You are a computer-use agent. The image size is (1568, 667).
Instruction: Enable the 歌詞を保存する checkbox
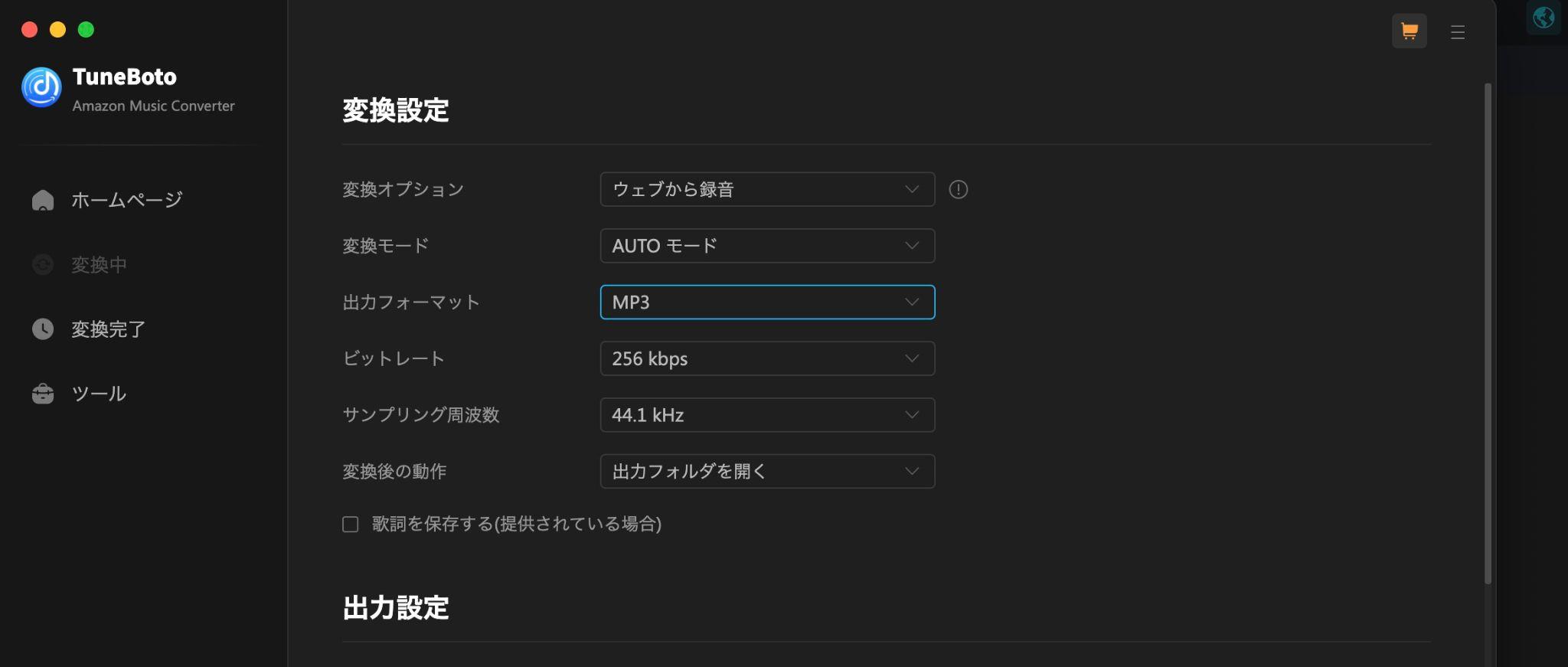[x=351, y=525]
